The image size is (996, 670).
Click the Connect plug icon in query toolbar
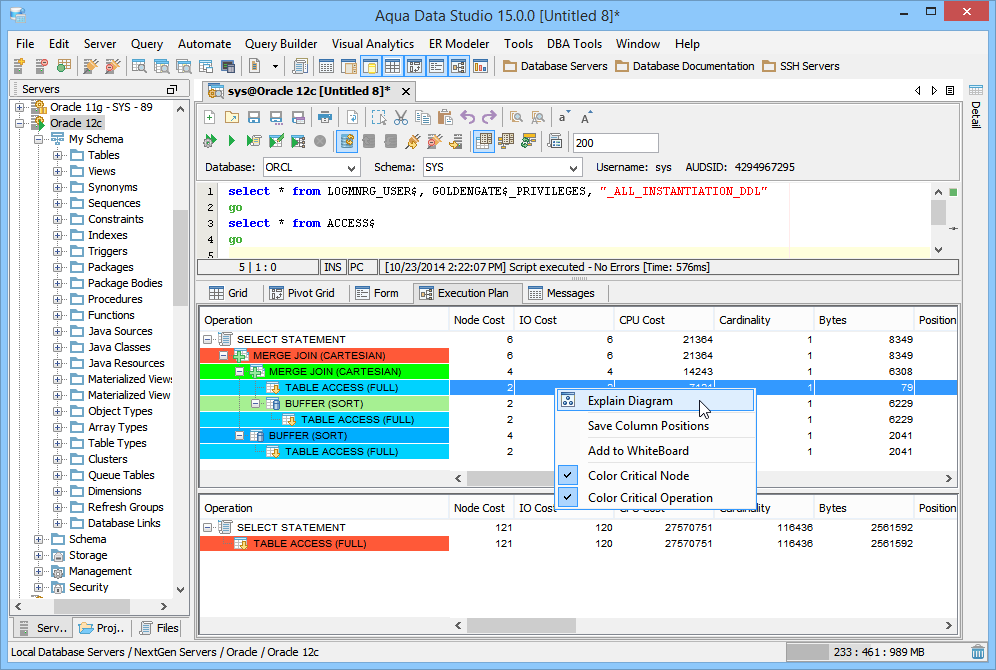point(412,141)
